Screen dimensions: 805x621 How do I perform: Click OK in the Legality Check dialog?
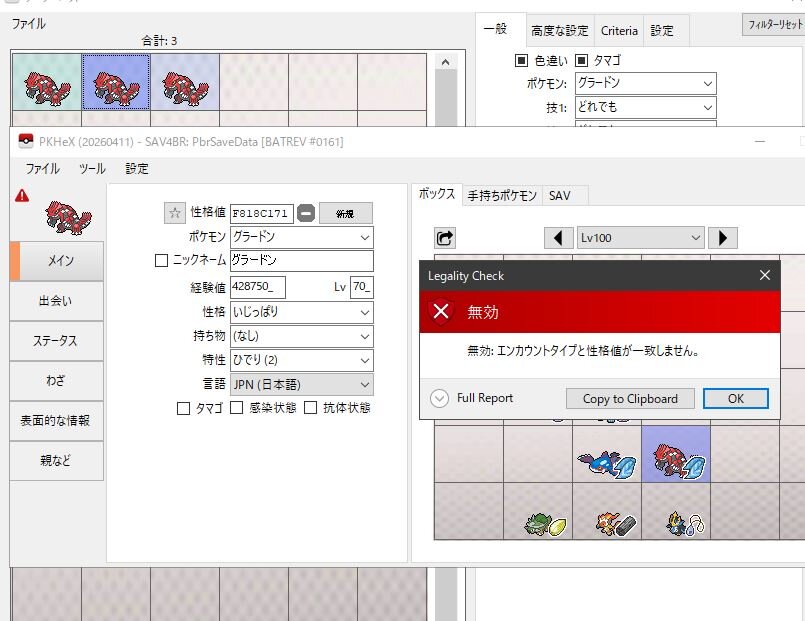735,398
